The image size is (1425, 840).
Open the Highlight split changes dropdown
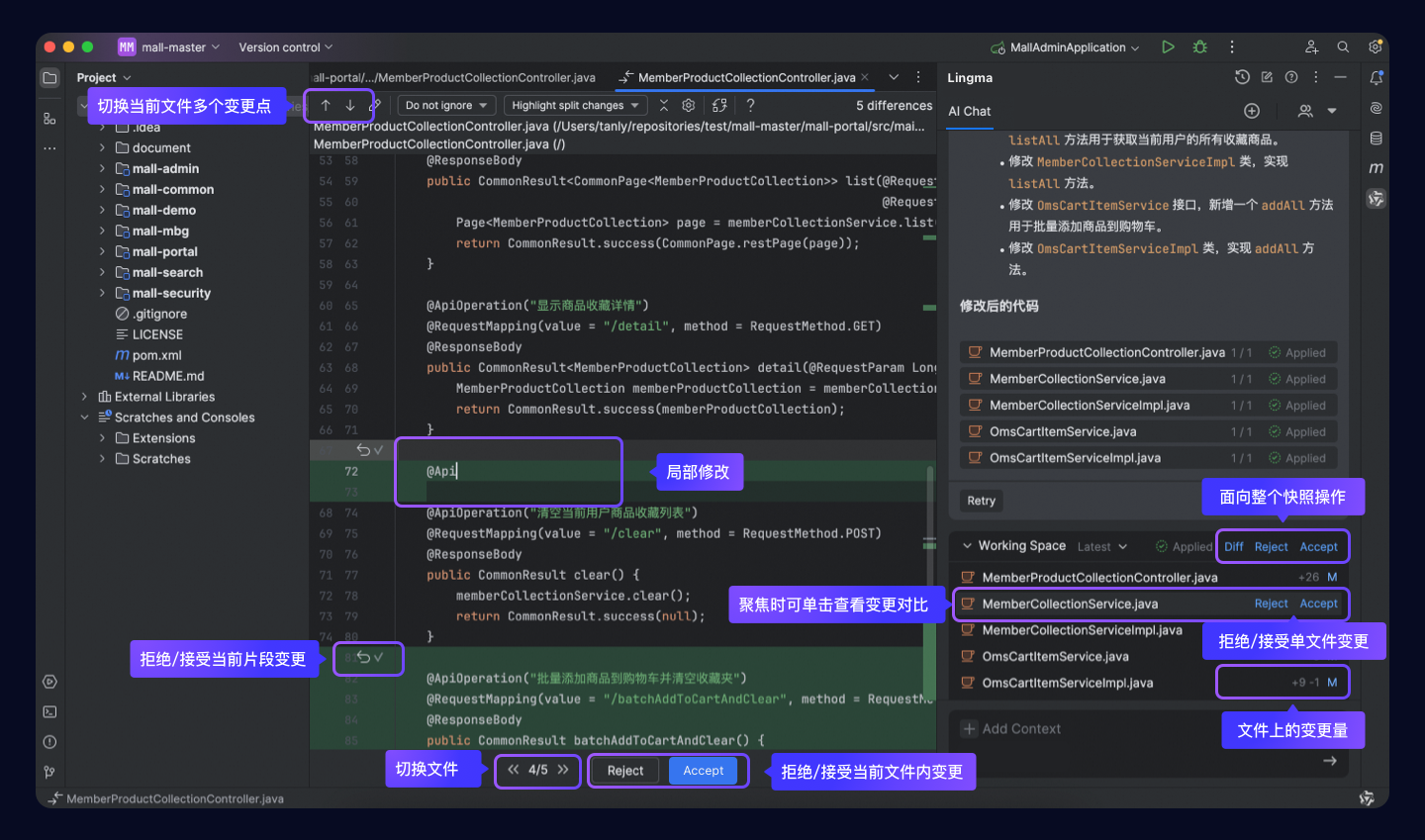click(x=576, y=105)
